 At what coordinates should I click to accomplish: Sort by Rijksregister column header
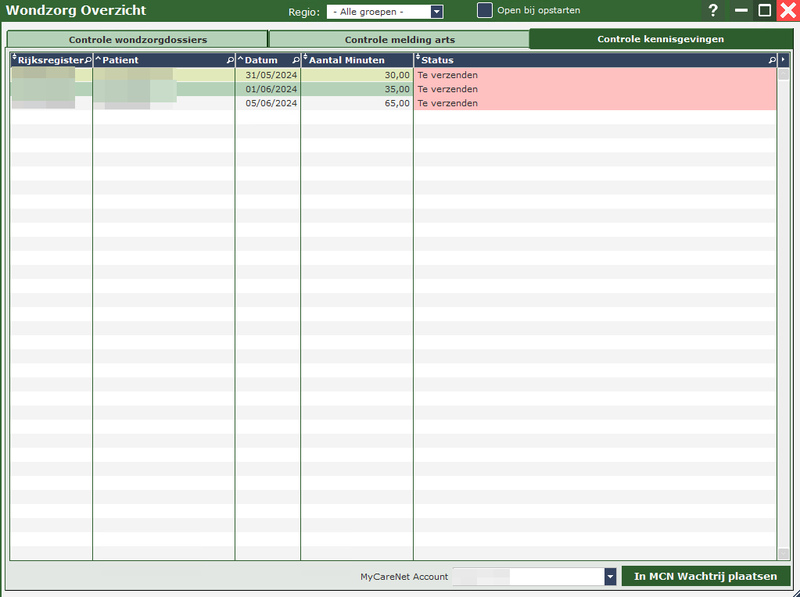[x=50, y=60]
